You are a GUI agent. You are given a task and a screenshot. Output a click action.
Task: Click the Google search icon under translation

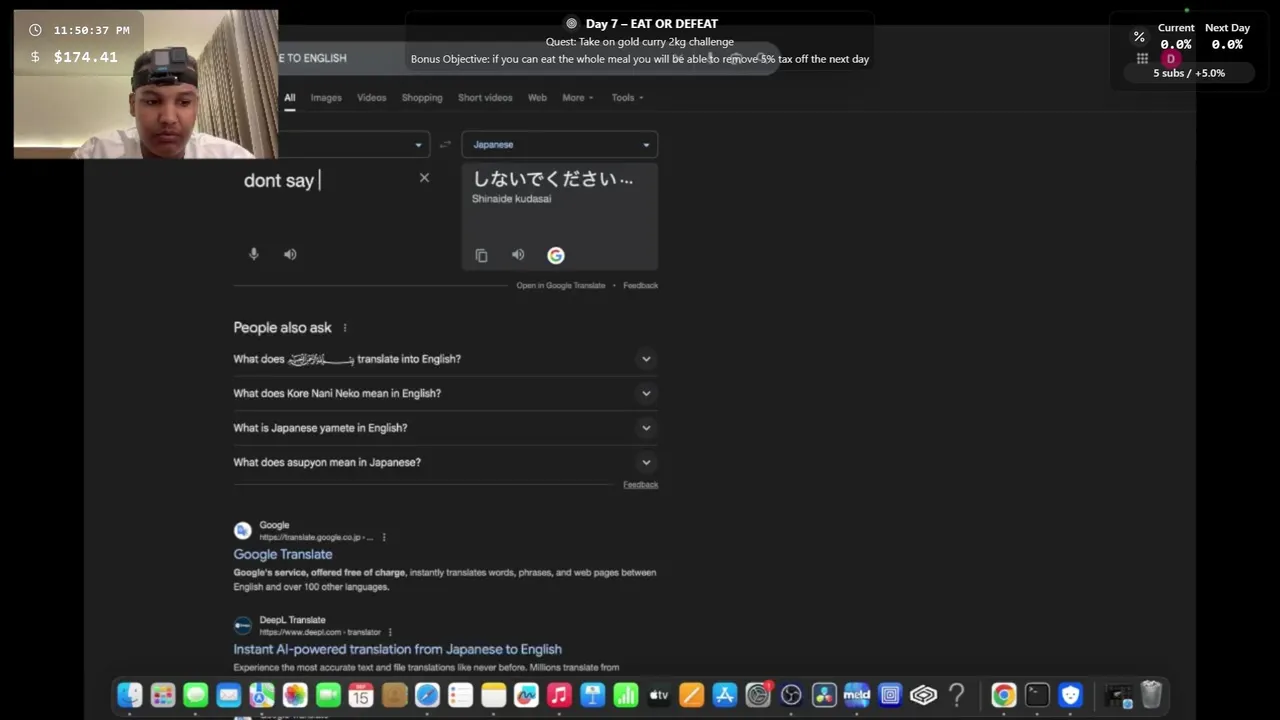[556, 256]
